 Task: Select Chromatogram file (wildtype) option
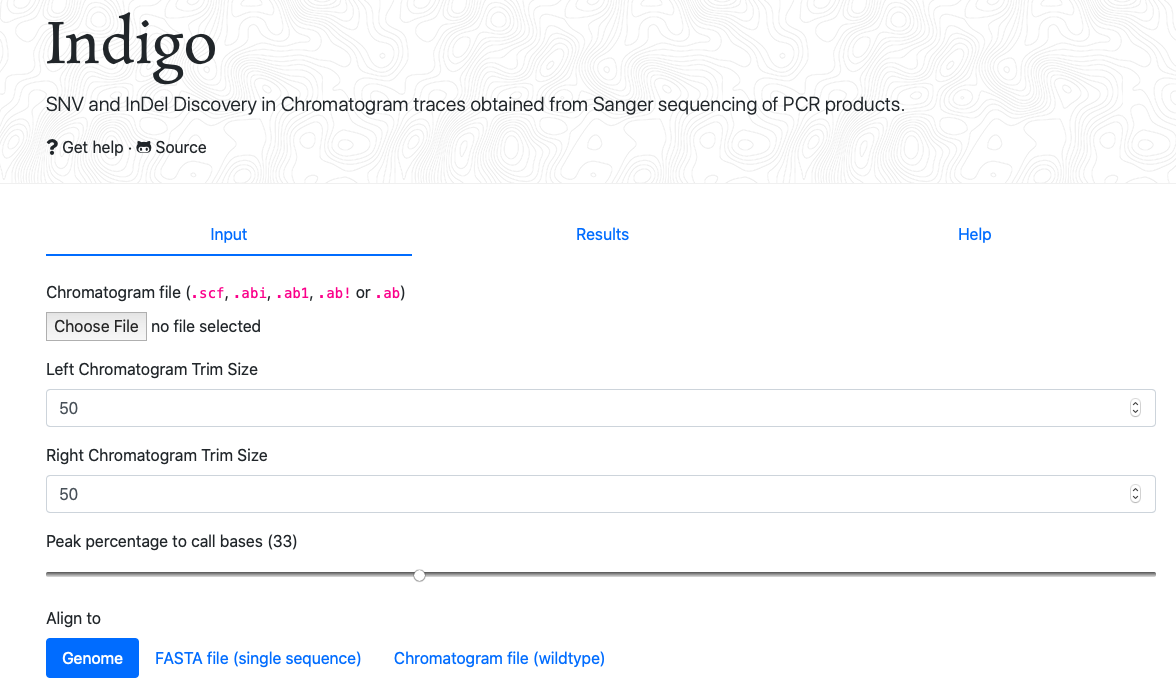[500, 658]
